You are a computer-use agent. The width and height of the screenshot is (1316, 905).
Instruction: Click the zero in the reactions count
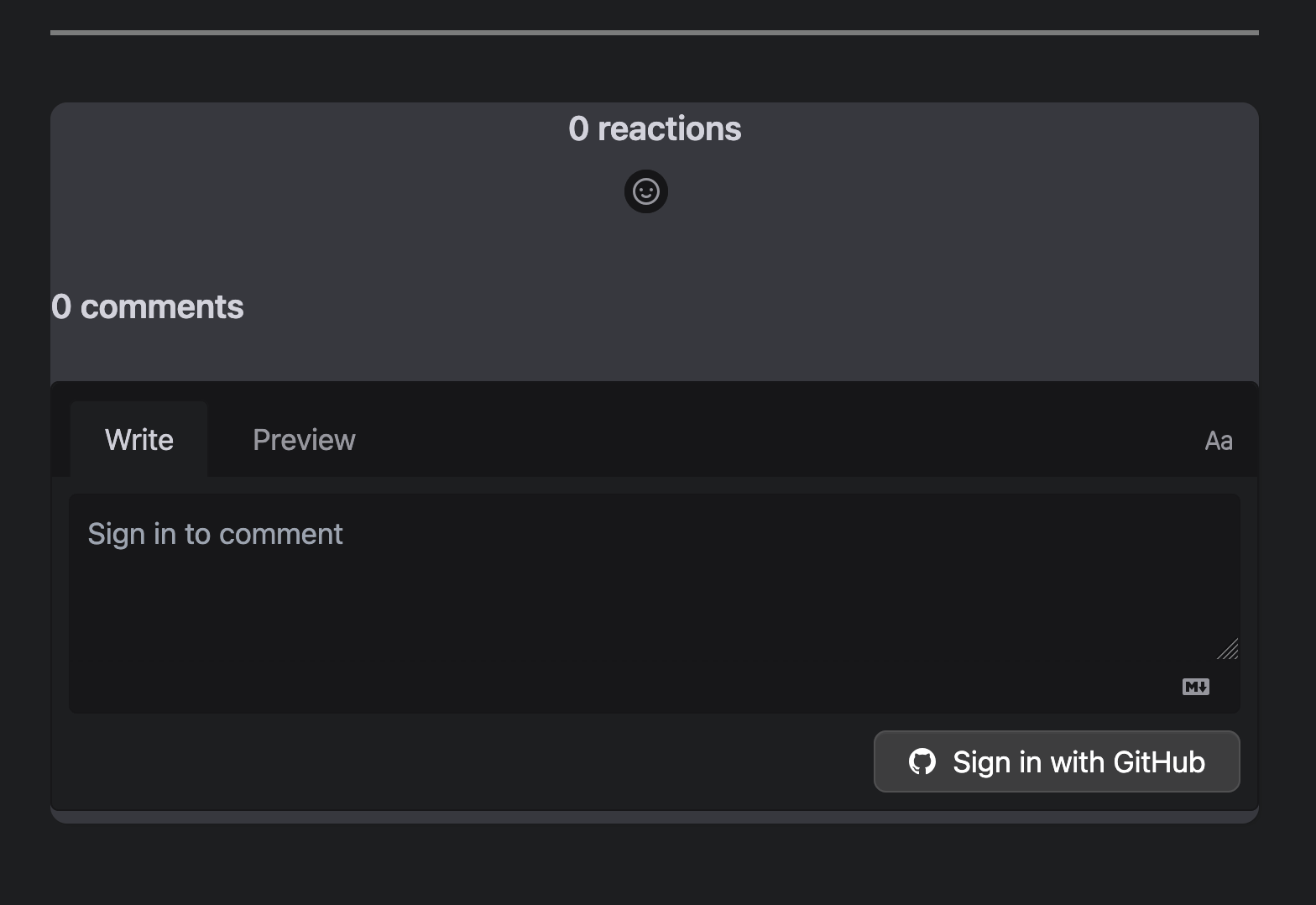pos(578,128)
